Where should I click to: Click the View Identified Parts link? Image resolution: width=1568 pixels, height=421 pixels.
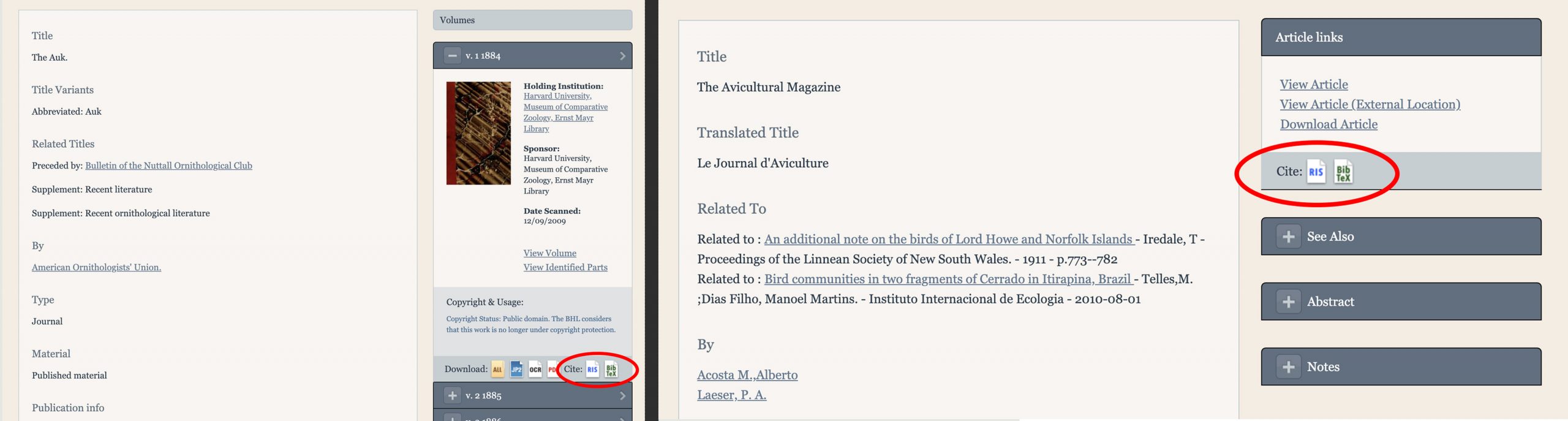565,267
